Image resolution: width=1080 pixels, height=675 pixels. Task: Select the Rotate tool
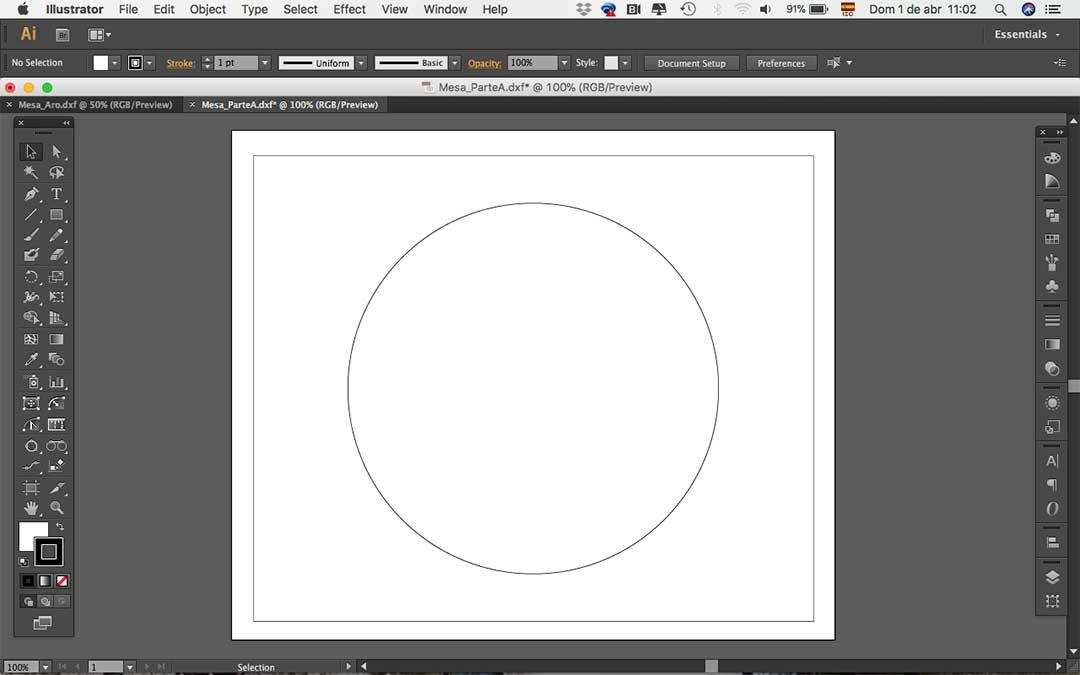[31, 277]
